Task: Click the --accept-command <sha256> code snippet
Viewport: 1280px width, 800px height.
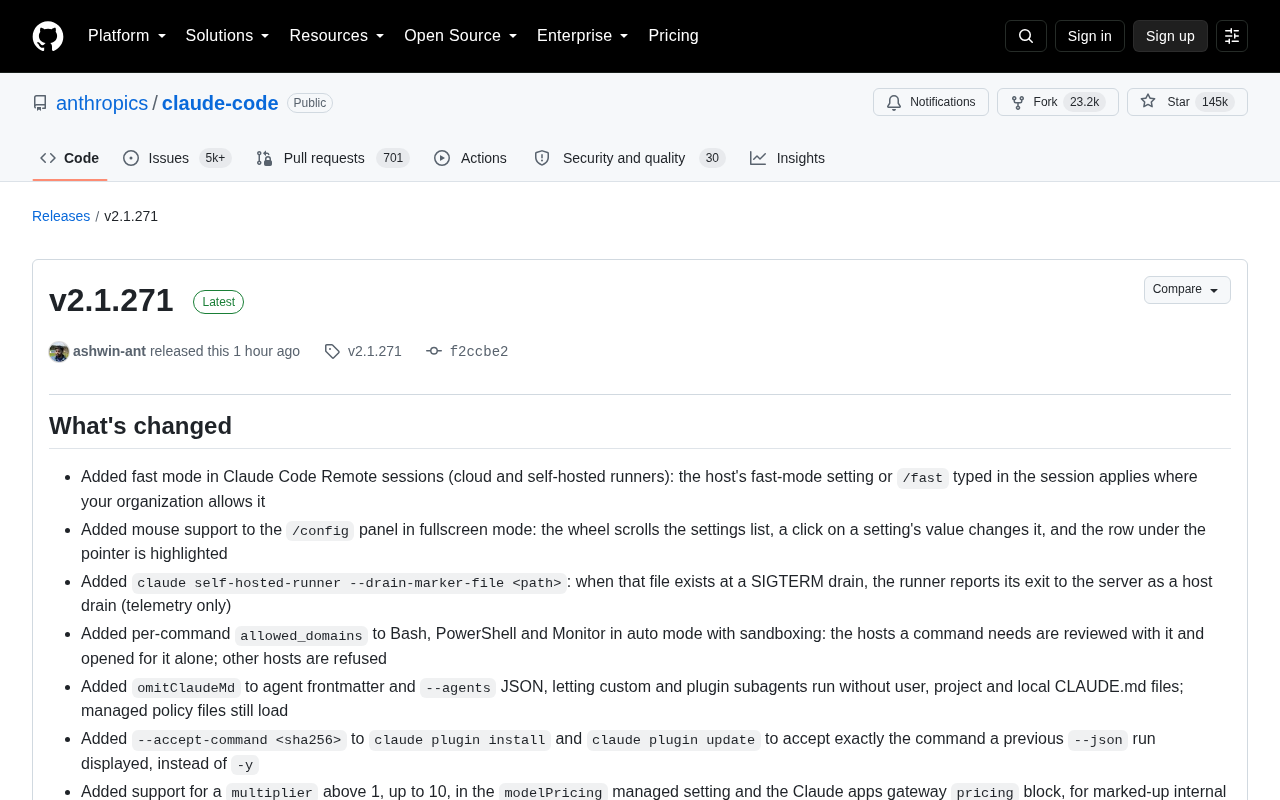Action: (x=239, y=740)
